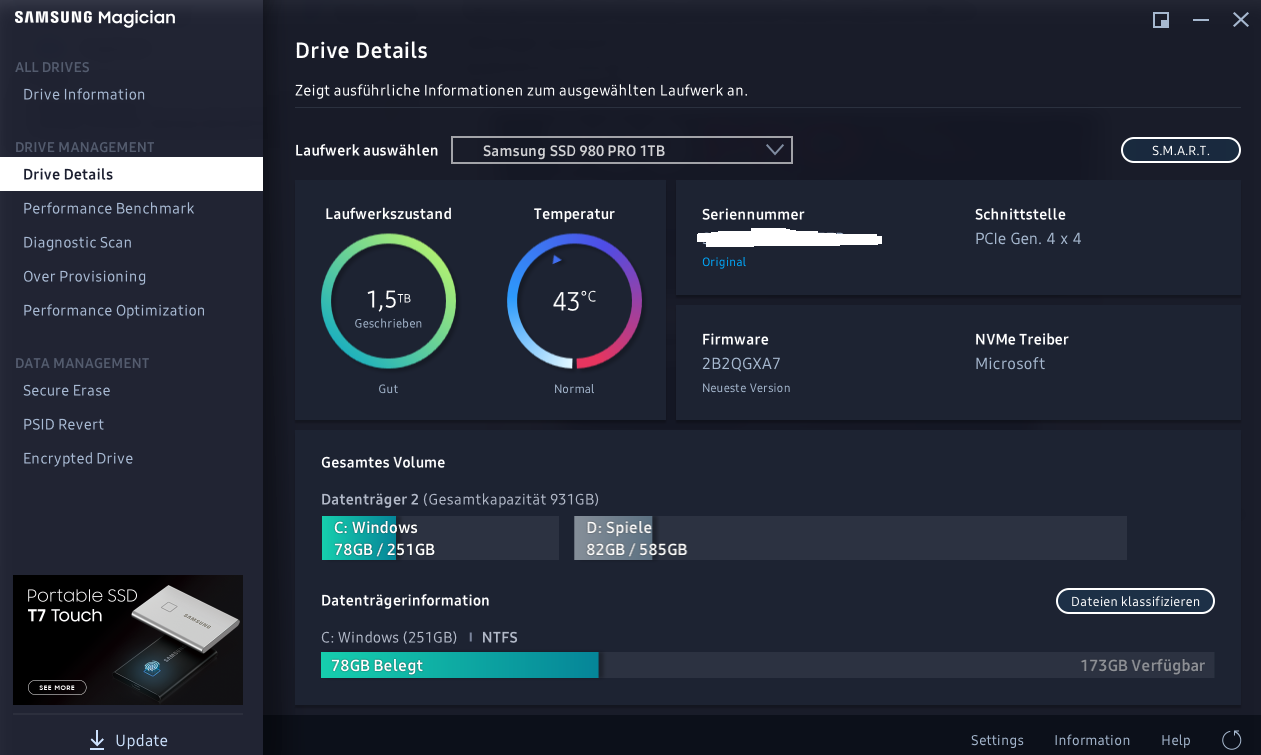The width and height of the screenshot is (1261, 755).
Task: Switch to the compact window mode icon
Action: coord(1161,20)
